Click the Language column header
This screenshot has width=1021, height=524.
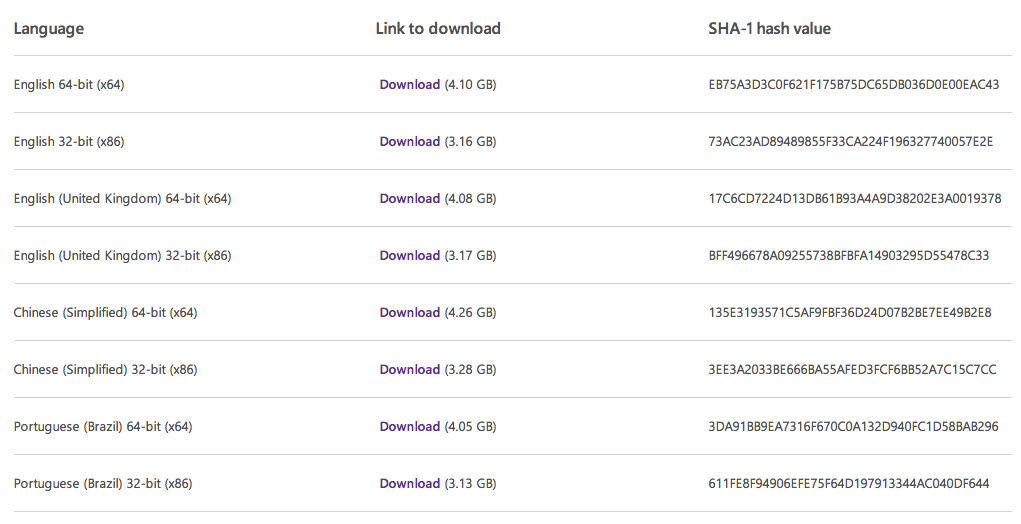(49, 29)
